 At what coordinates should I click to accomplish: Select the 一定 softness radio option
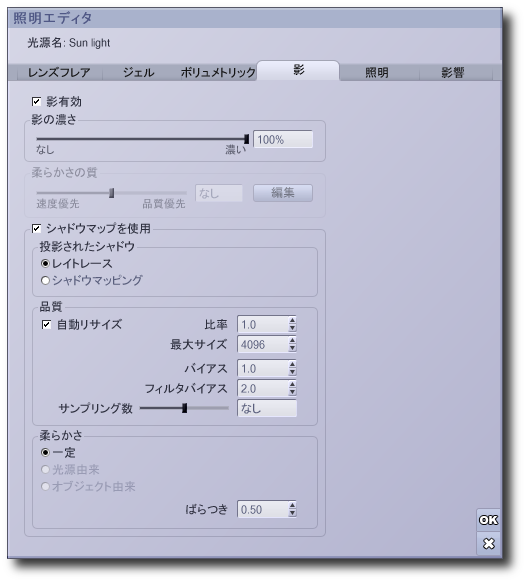[x=45, y=452]
